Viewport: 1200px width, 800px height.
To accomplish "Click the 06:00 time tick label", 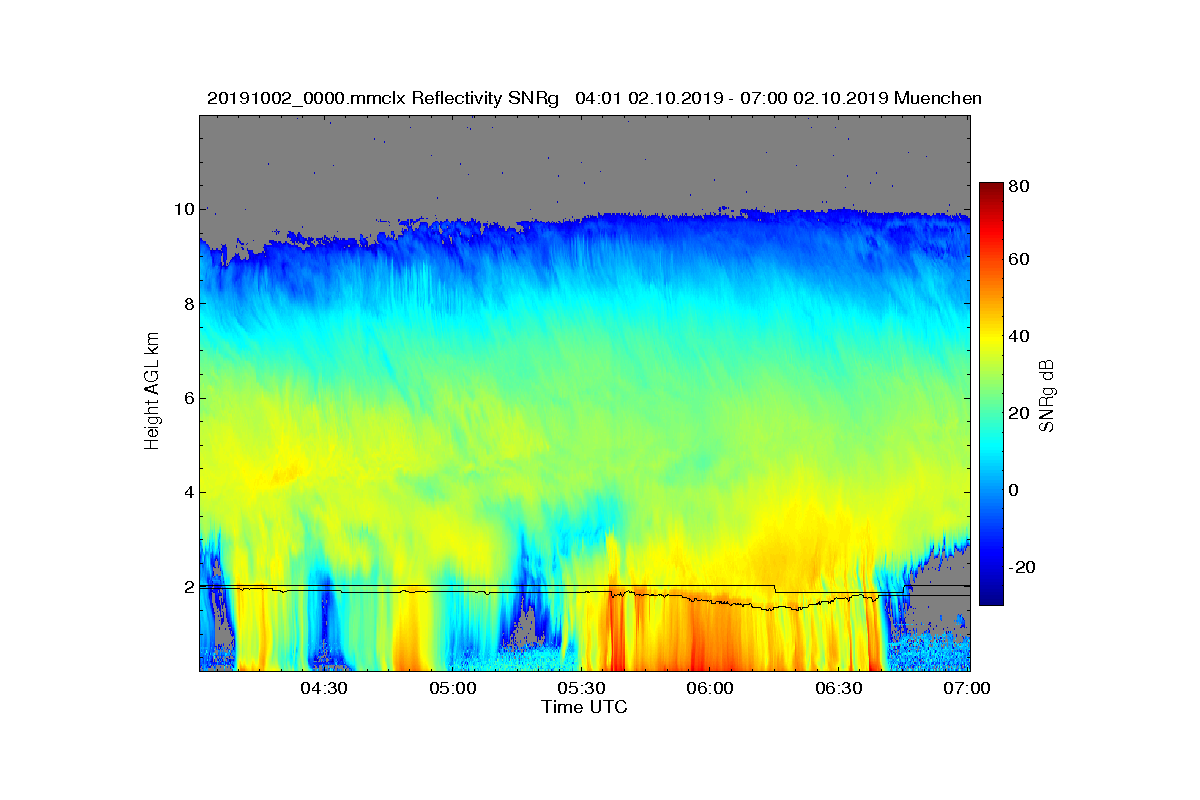I will [711, 689].
